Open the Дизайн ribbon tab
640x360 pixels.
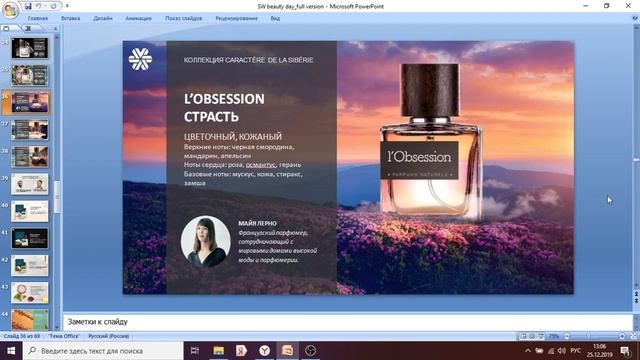click(x=102, y=18)
